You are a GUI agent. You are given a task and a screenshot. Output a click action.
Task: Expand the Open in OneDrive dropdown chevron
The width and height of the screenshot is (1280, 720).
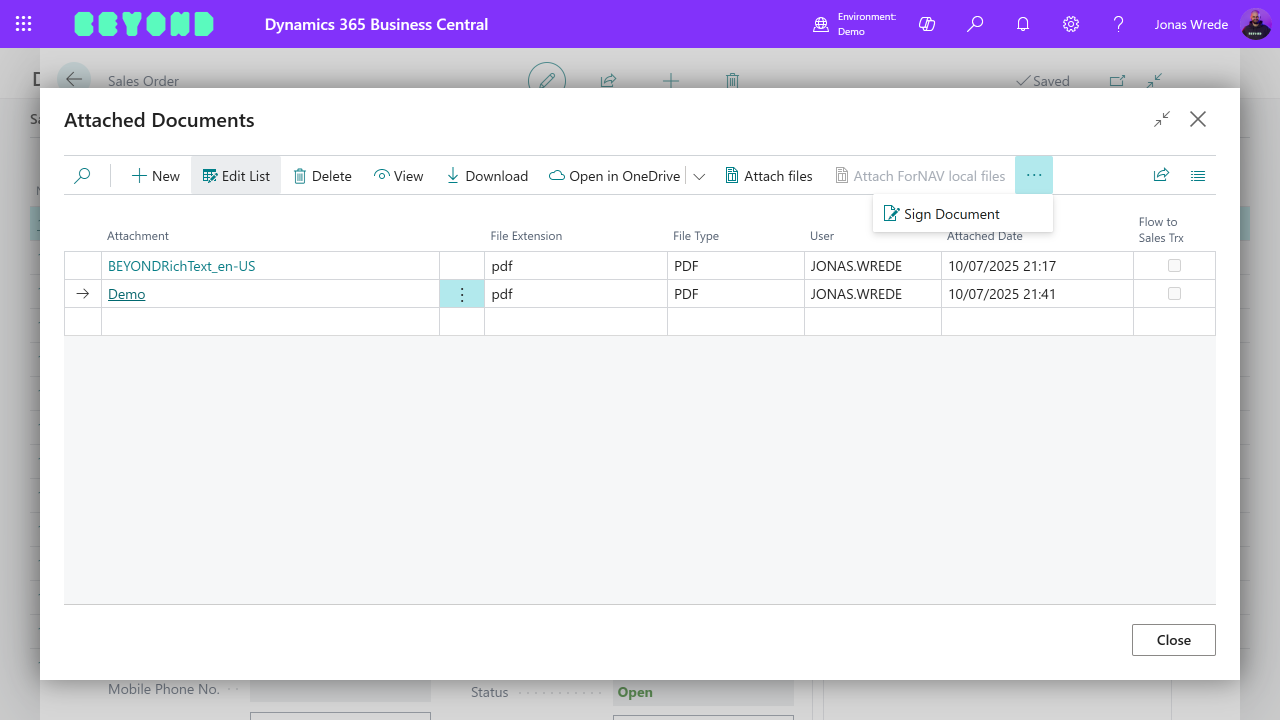[x=699, y=175]
